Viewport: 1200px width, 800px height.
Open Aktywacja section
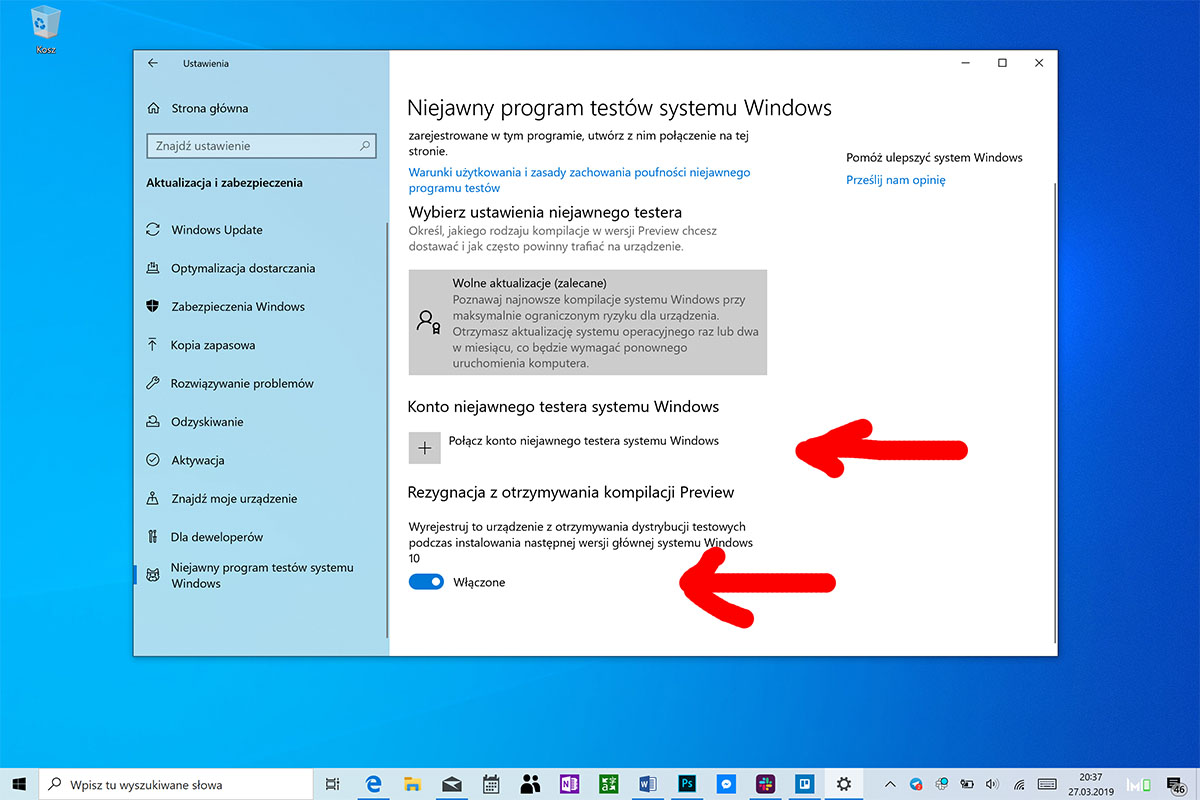pyautogui.click(x=185, y=460)
